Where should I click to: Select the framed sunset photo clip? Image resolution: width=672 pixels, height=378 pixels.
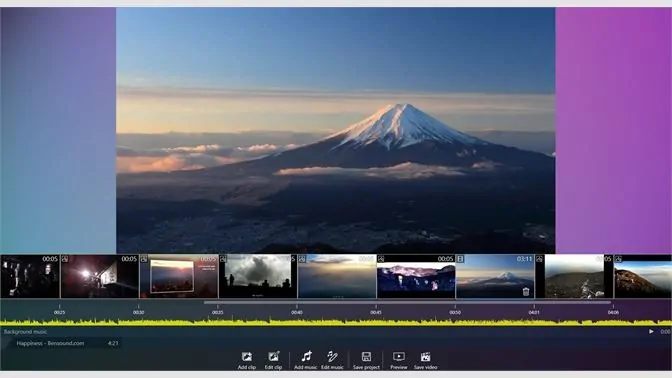[179, 276]
